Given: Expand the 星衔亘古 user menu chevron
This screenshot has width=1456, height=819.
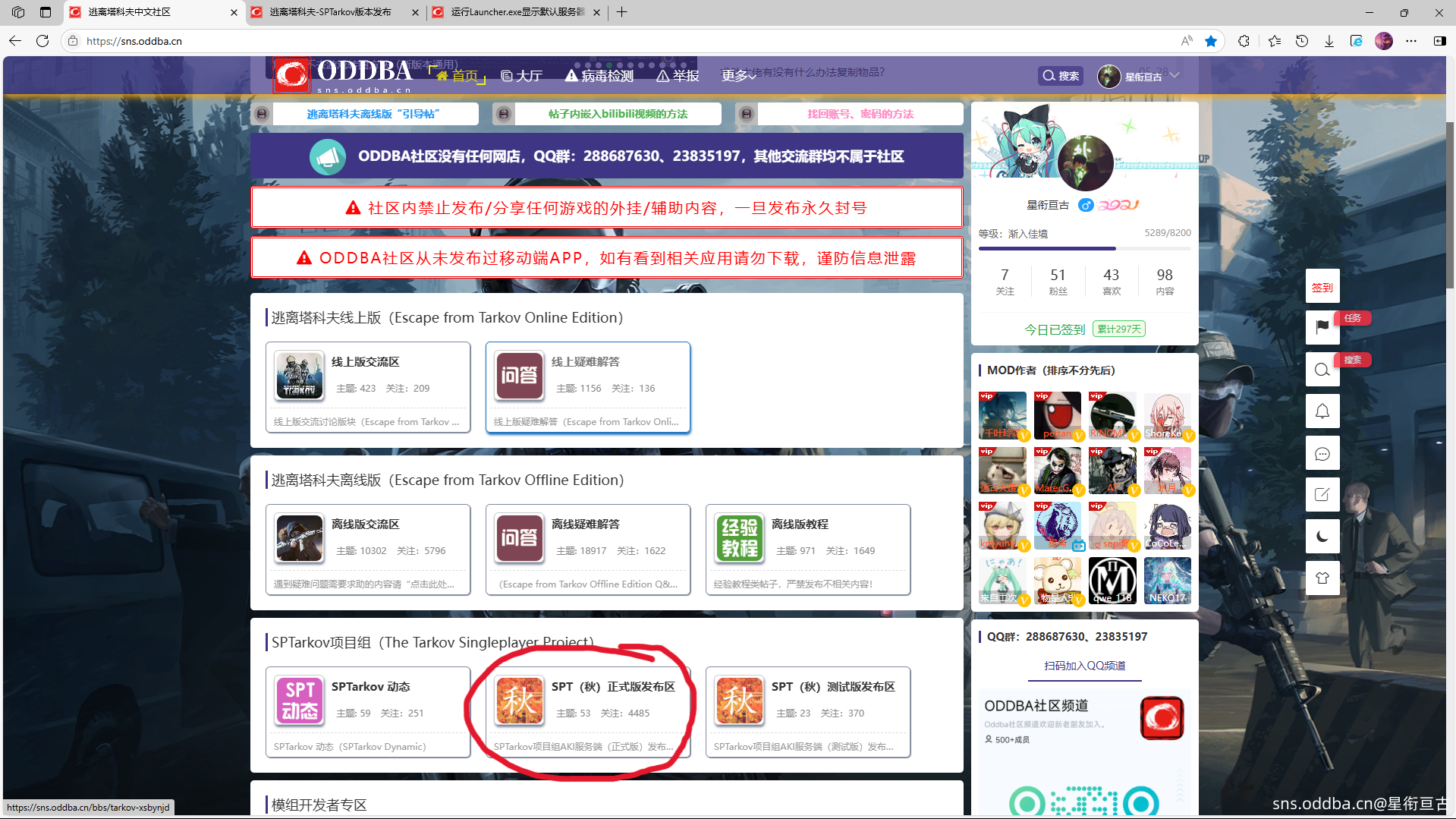Looking at the screenshot, I should coord(1175,75).
